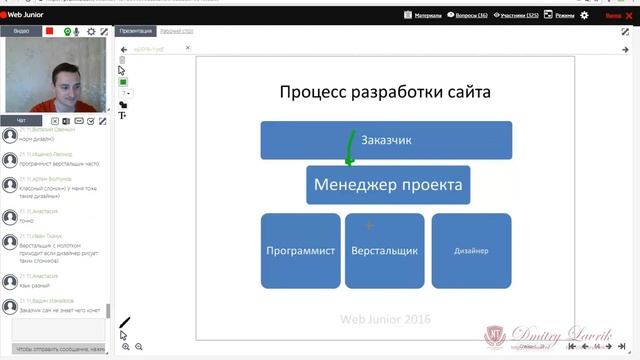Pick the green color swatch
The height and width of the screenshot is (360, 640).
point(123,82)
